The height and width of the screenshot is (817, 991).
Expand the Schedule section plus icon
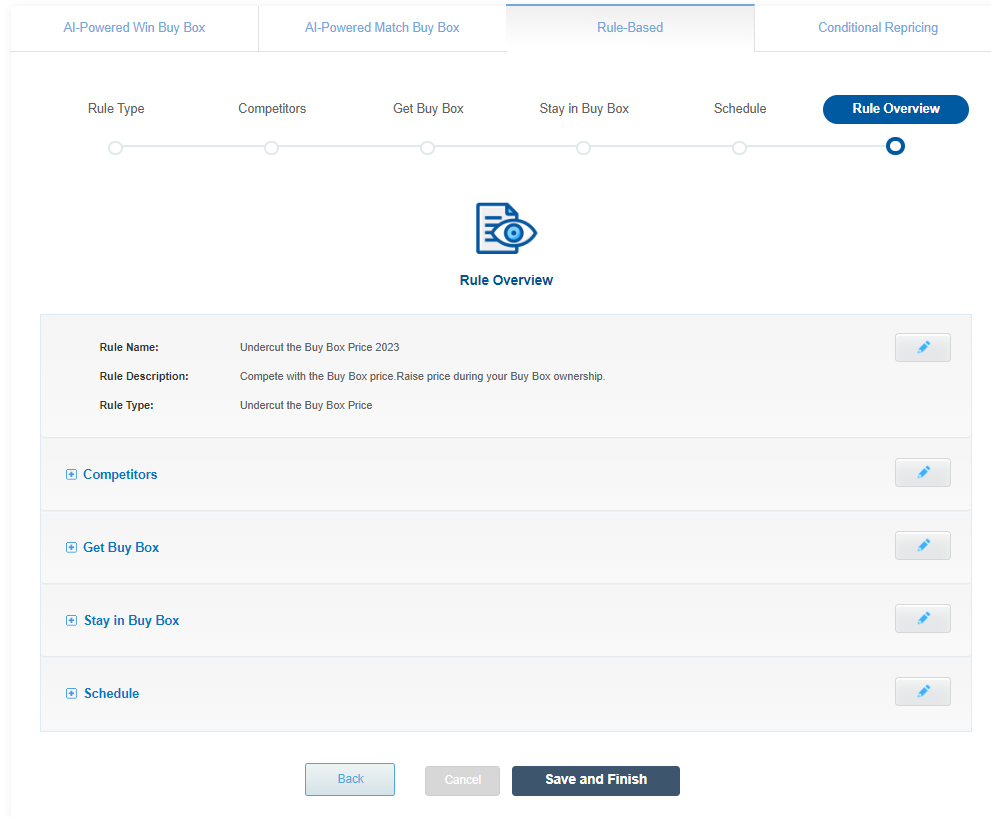point(71,693)
